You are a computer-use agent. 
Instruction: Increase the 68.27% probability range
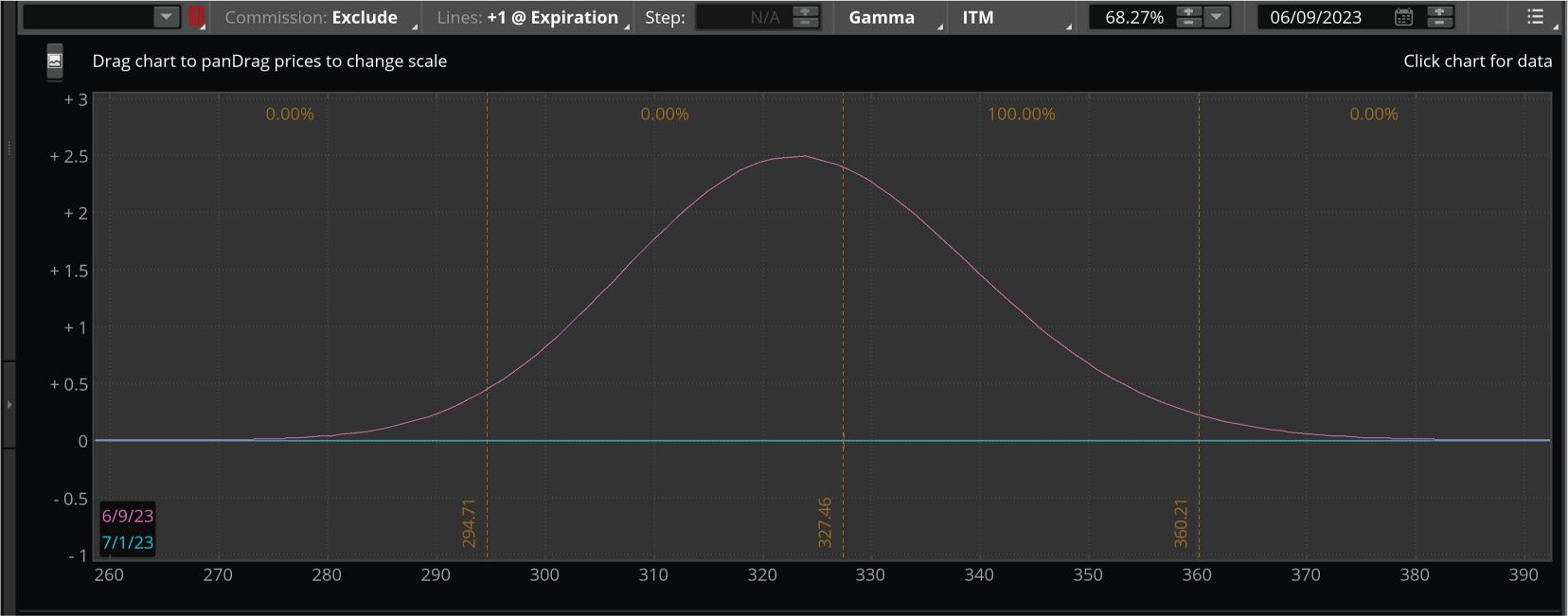click(1189, 11)
